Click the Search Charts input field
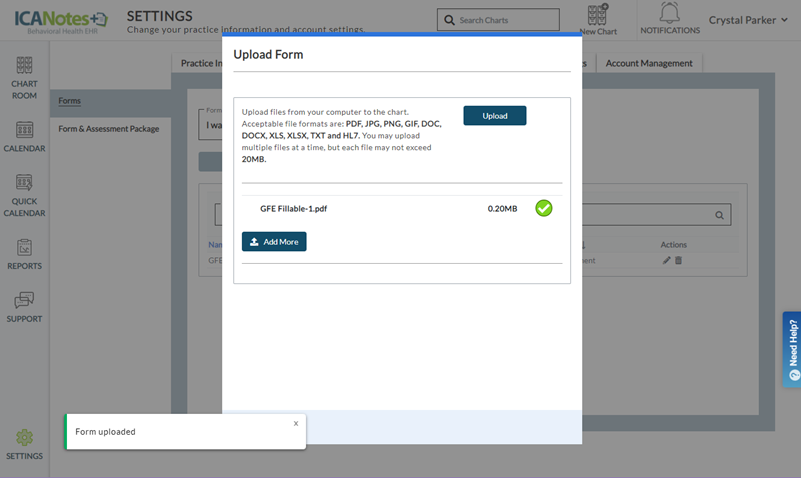801x478 pixels. (498, 20)
